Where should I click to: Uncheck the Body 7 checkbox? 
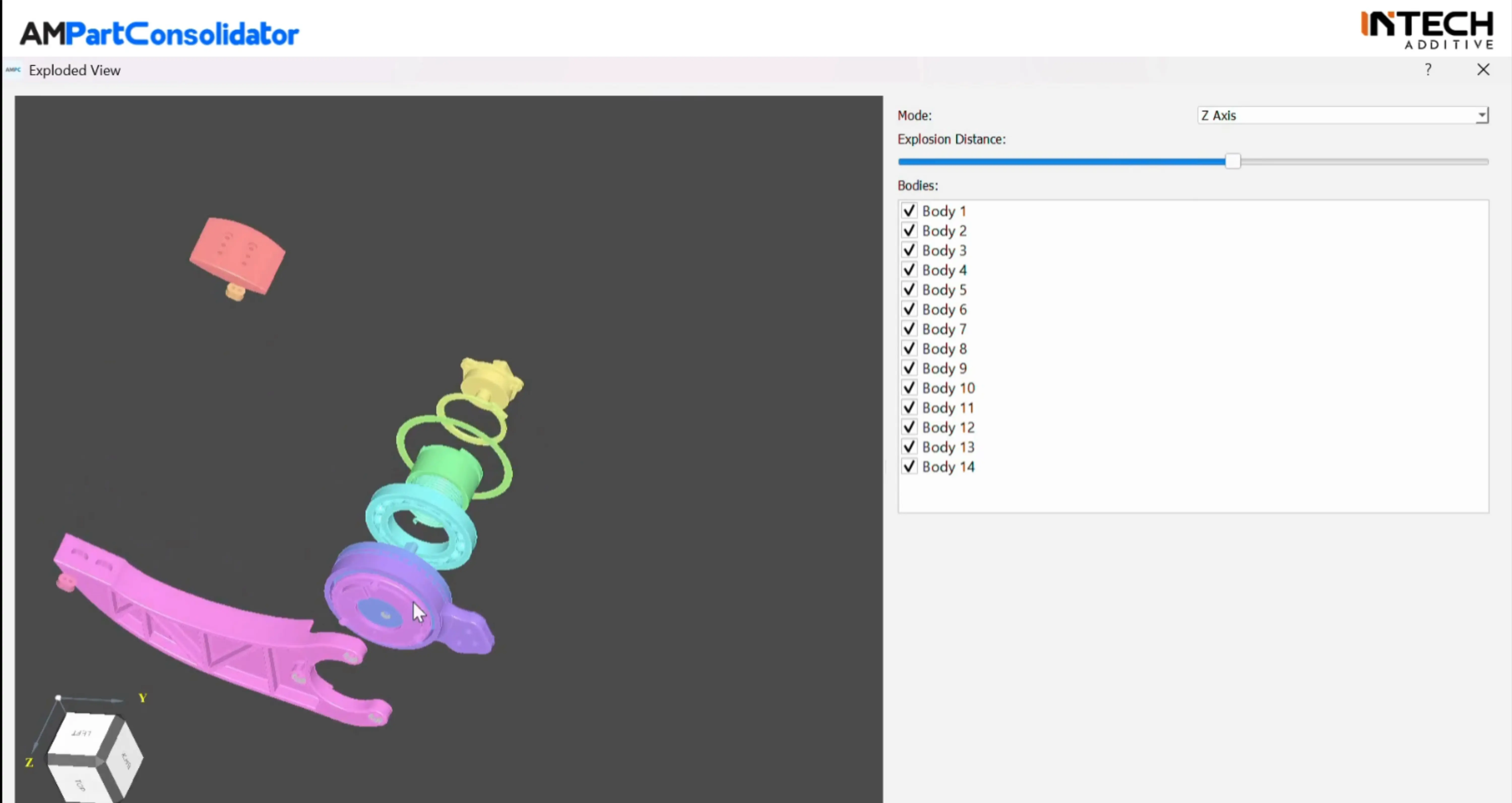click(x=909, y=328)
